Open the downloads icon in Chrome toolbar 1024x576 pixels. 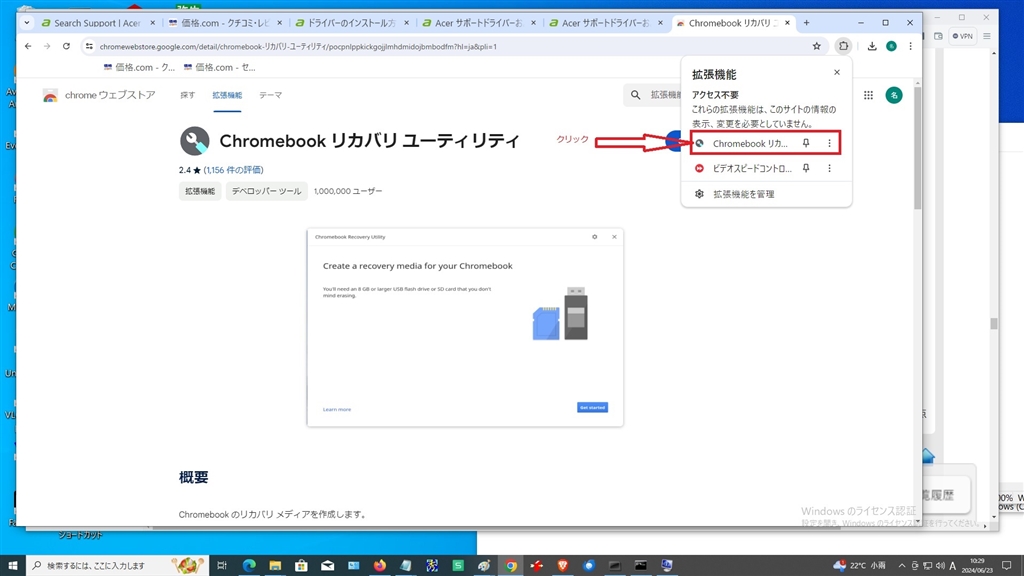pos(872,46)
